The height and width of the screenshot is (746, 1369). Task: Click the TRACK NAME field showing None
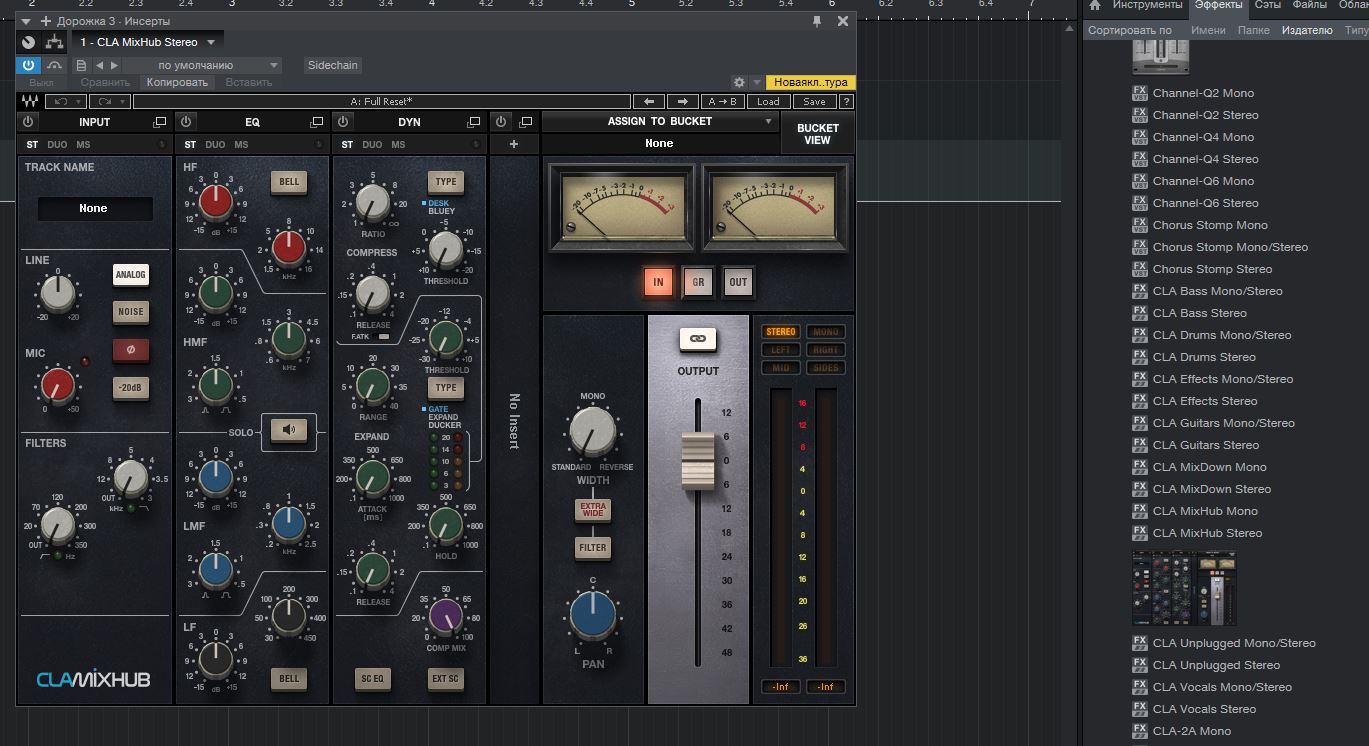(x=95, y=208)
